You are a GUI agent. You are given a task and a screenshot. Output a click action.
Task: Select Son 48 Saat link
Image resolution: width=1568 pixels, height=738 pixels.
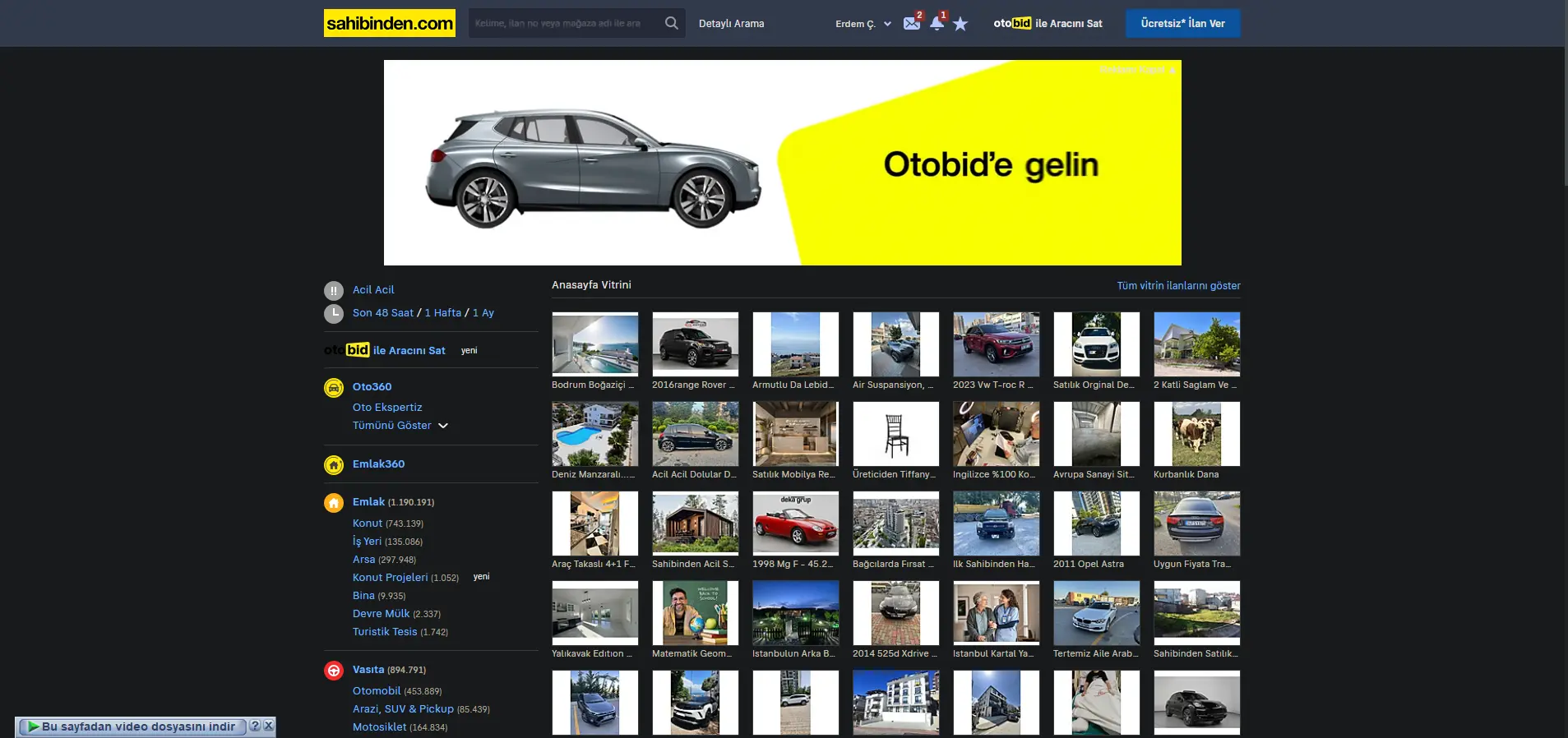tap(383, 313)
